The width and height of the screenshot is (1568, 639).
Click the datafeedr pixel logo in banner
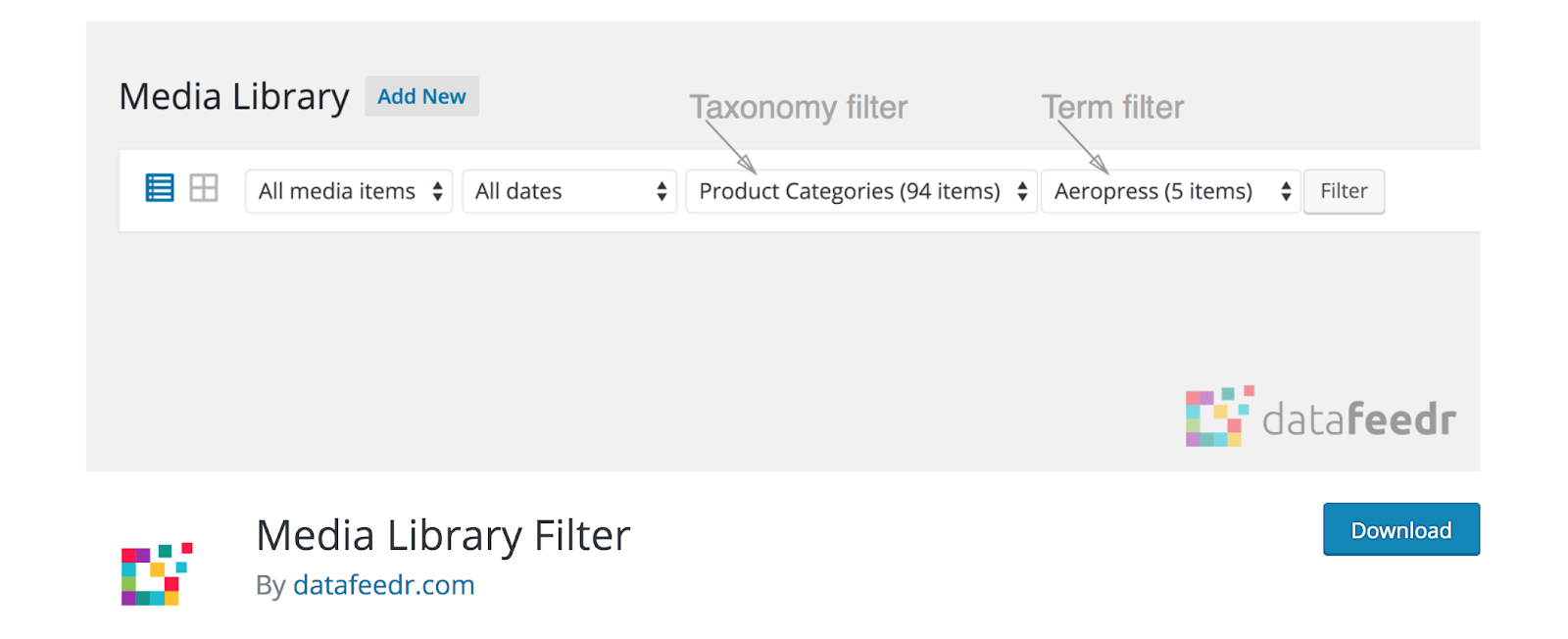[x=1219, y=417]
